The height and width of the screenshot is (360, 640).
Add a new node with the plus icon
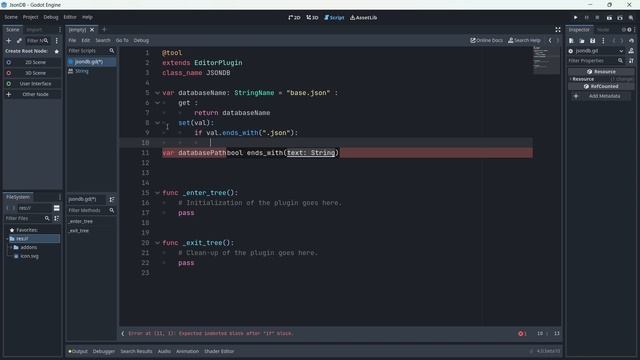click(x=9, y=40)
